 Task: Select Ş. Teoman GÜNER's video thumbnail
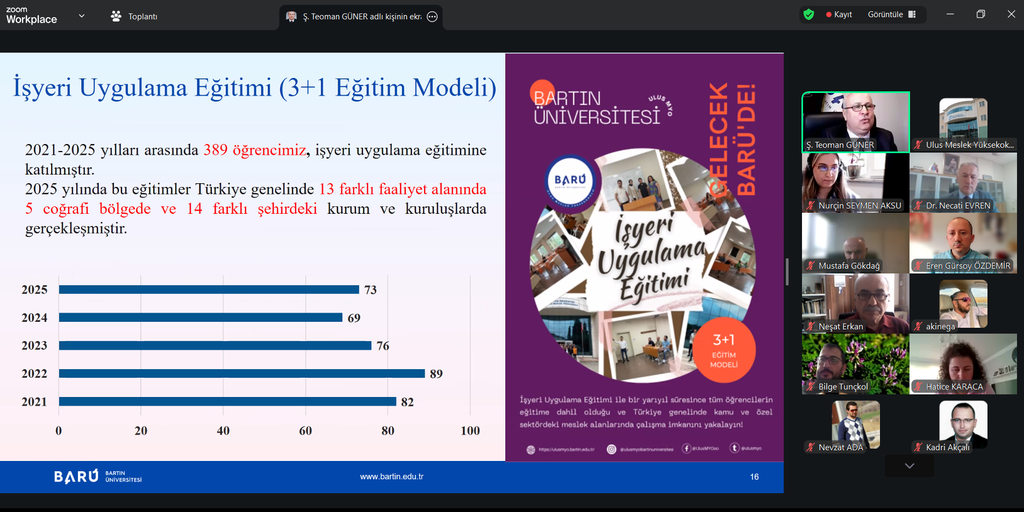[x=855, y=119]
